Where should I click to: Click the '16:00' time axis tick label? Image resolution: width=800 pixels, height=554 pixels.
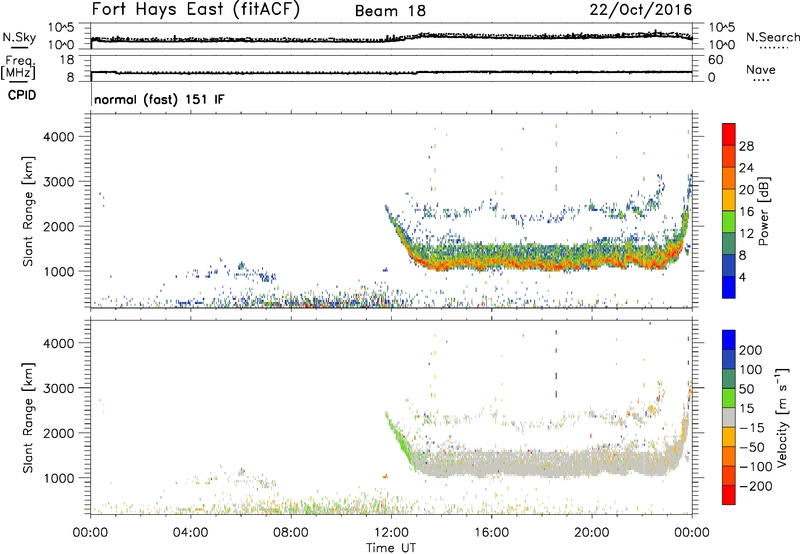click(x=491, y=533)
